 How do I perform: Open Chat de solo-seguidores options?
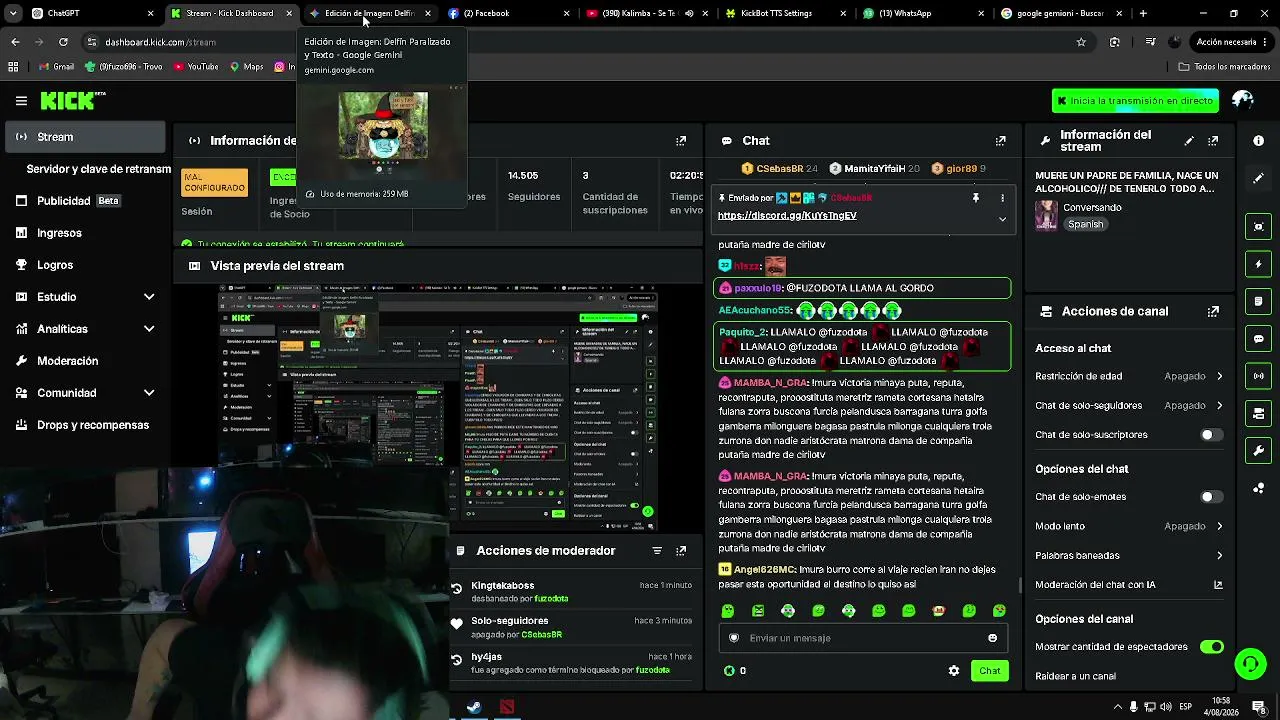[x=1129, y=406]
